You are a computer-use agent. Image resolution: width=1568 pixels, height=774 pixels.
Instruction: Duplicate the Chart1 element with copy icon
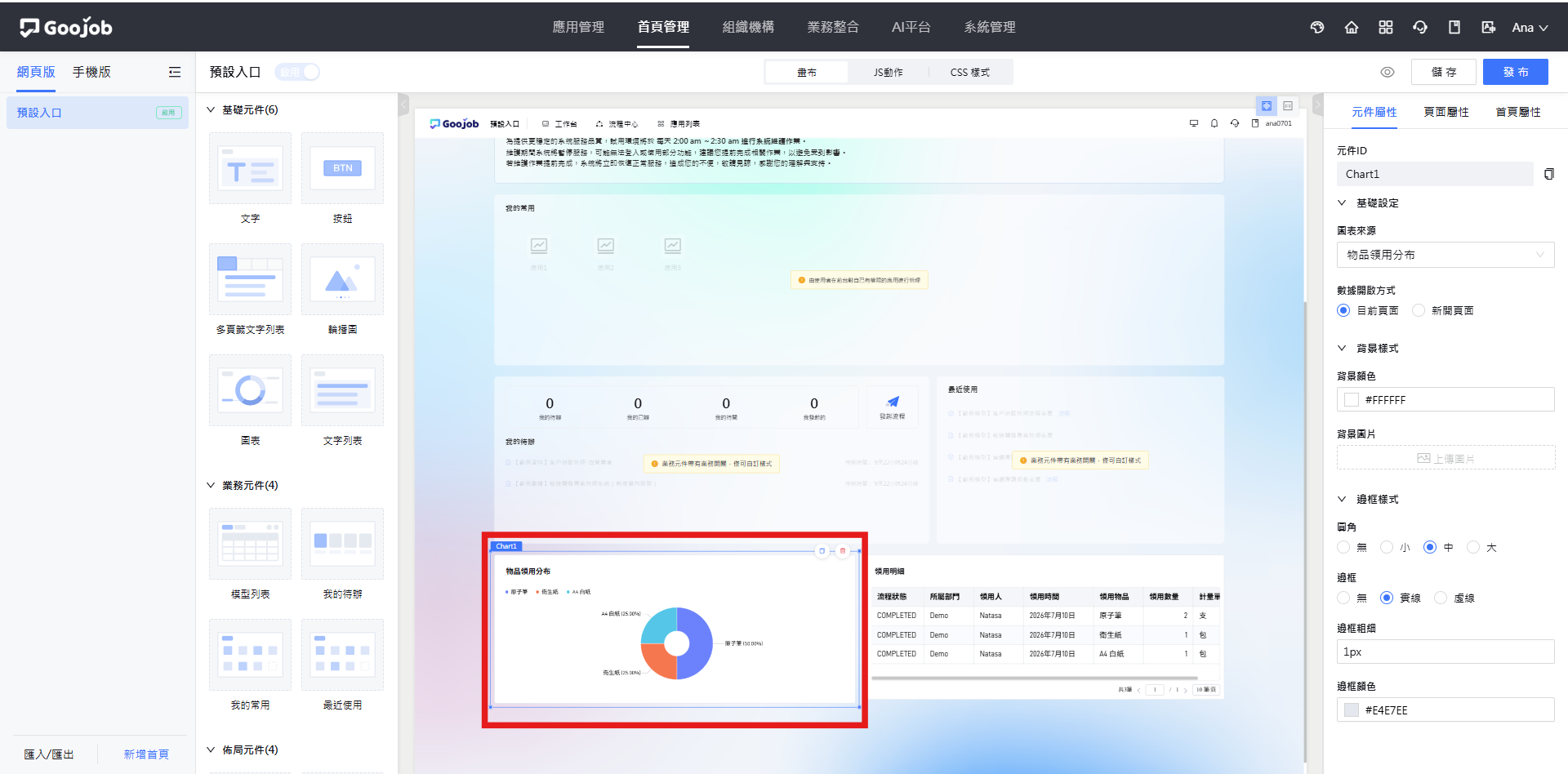point(822,551)
